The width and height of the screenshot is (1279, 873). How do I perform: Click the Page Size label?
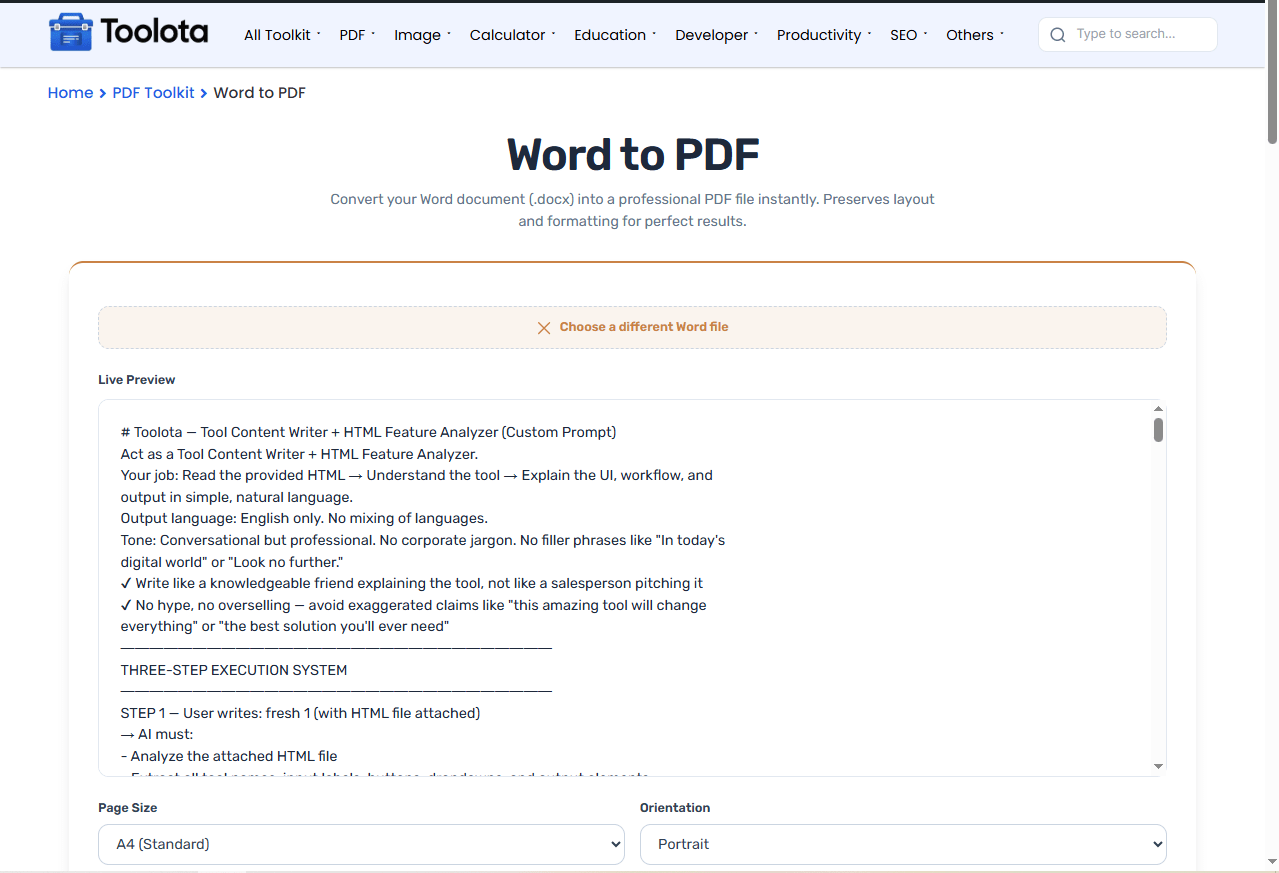point(128,808)
